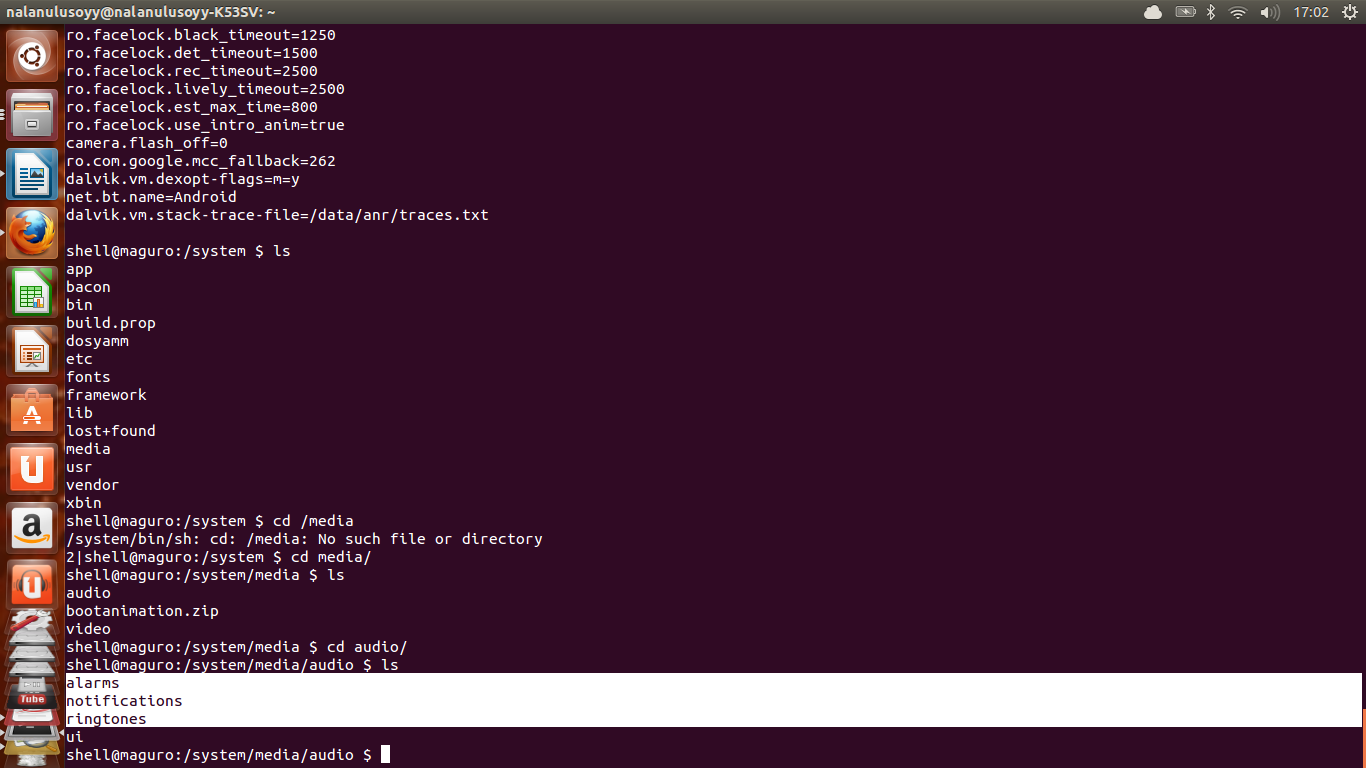Viewport: 1366px width, 768px height.
Task: Click the 'lib' directory entry
Action: [79, 413]
